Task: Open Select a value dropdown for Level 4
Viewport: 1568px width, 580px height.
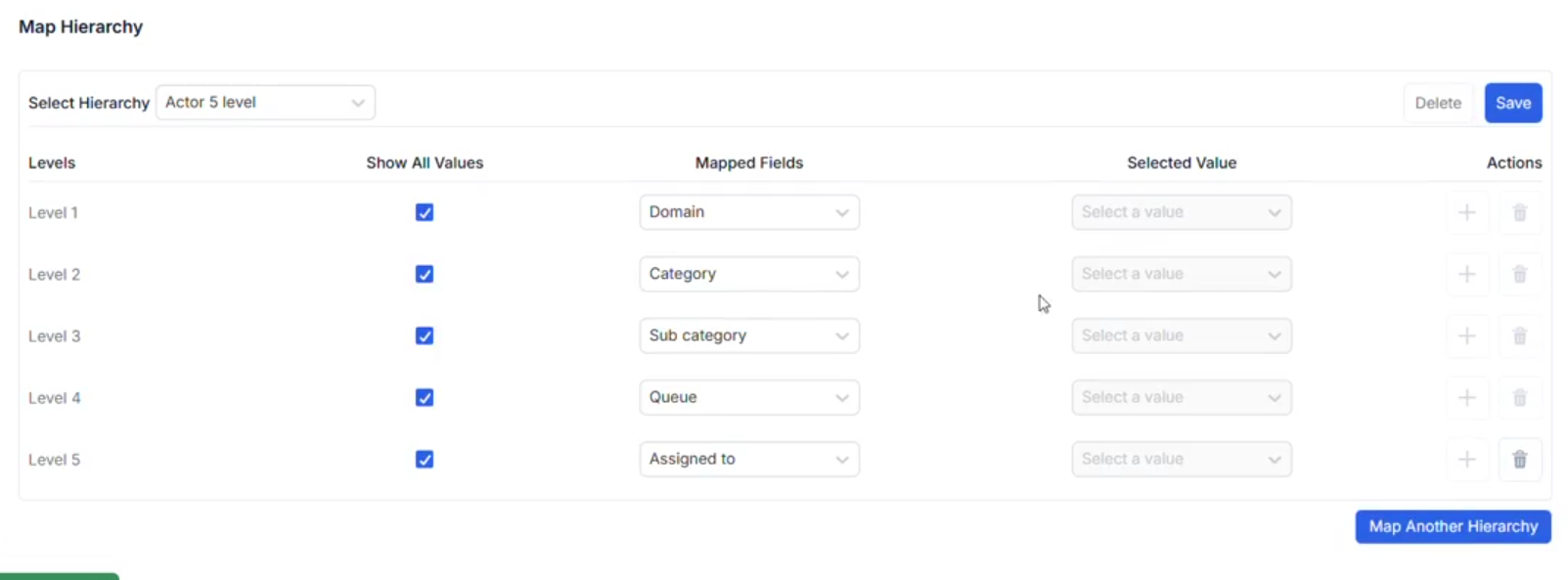Action: pos(1182,397)
